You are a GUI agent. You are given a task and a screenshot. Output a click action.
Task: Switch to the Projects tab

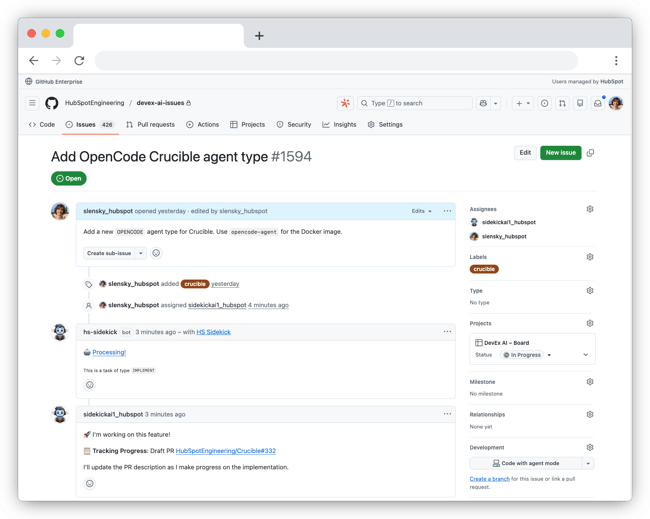[x=247, y=124]
